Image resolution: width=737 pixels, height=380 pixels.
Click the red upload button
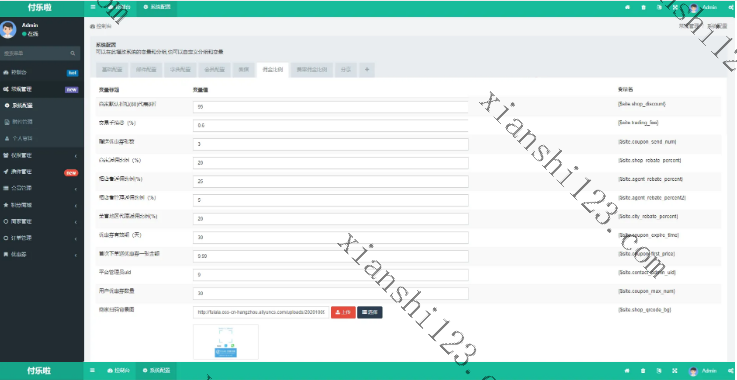(343, 312)
